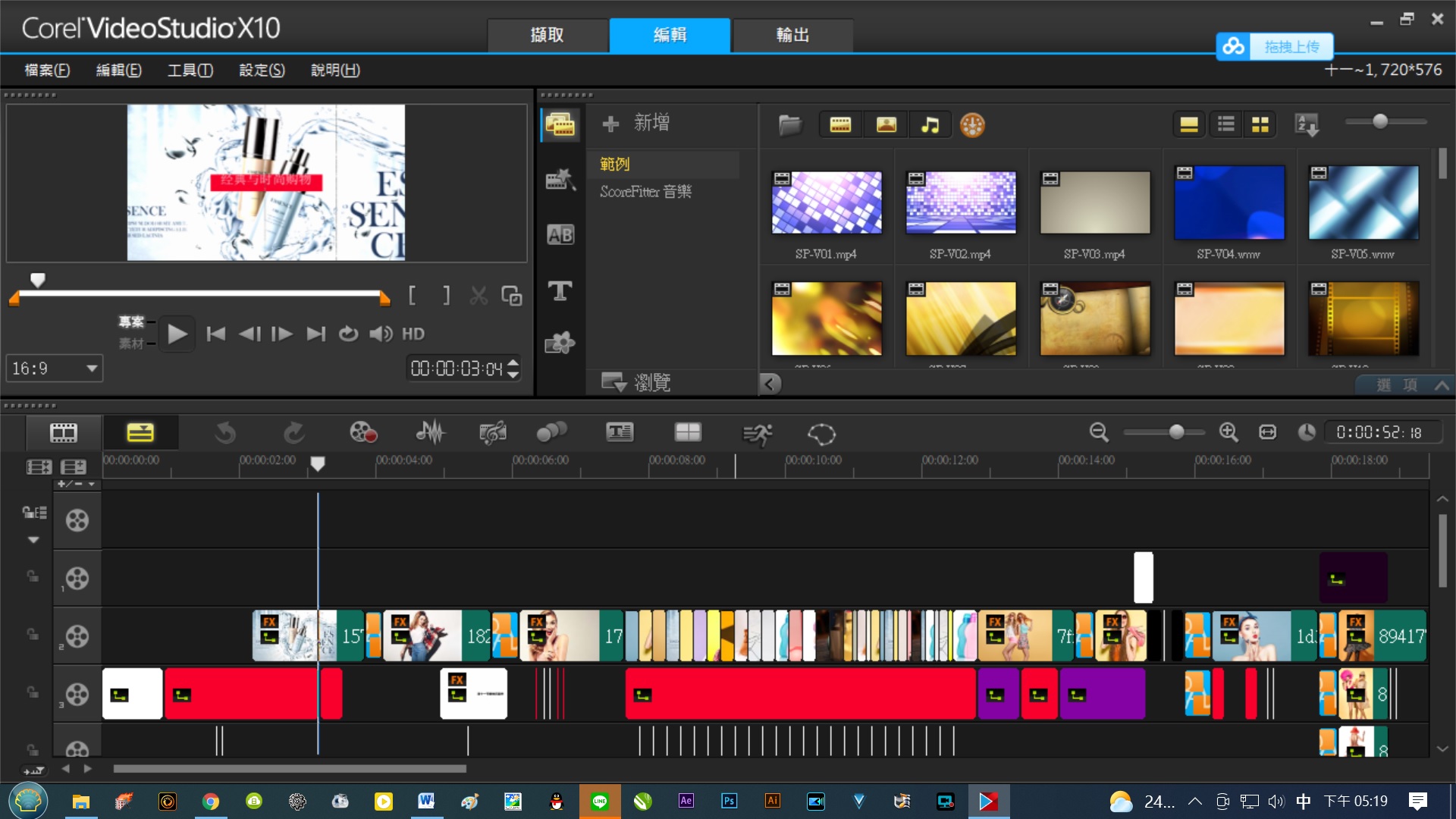This screenshot has height=819, width=1456.
Task: Click the orange film reel icon
Action: (972, 124)
